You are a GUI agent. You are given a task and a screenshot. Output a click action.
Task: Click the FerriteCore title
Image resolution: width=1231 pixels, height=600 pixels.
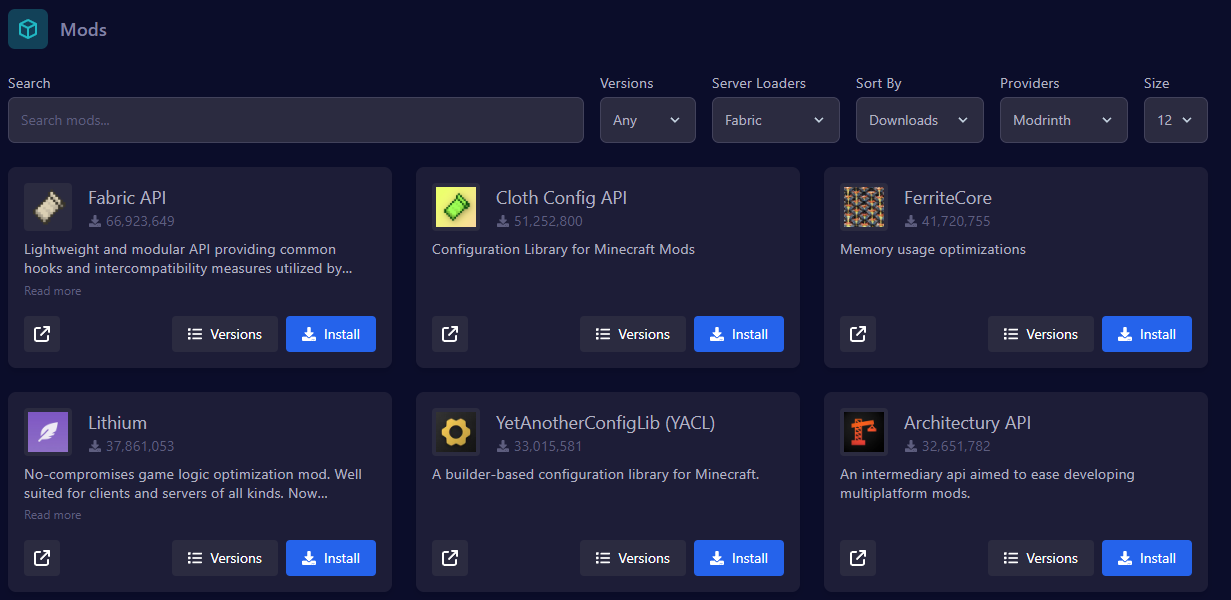tap(948, 198)
